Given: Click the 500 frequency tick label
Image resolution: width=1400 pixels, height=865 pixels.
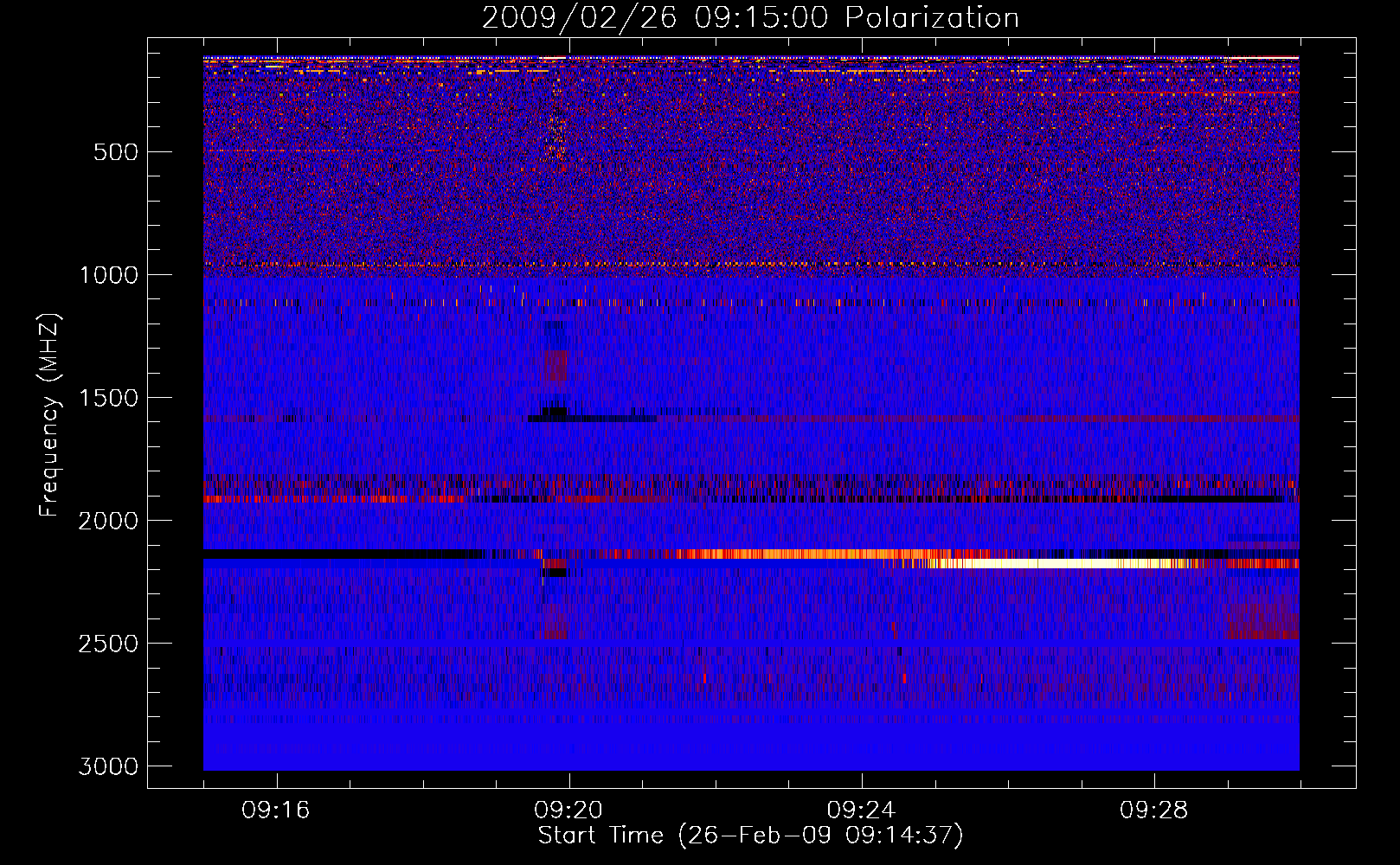Looking at the screenshot, I should [x=116, y=152].
